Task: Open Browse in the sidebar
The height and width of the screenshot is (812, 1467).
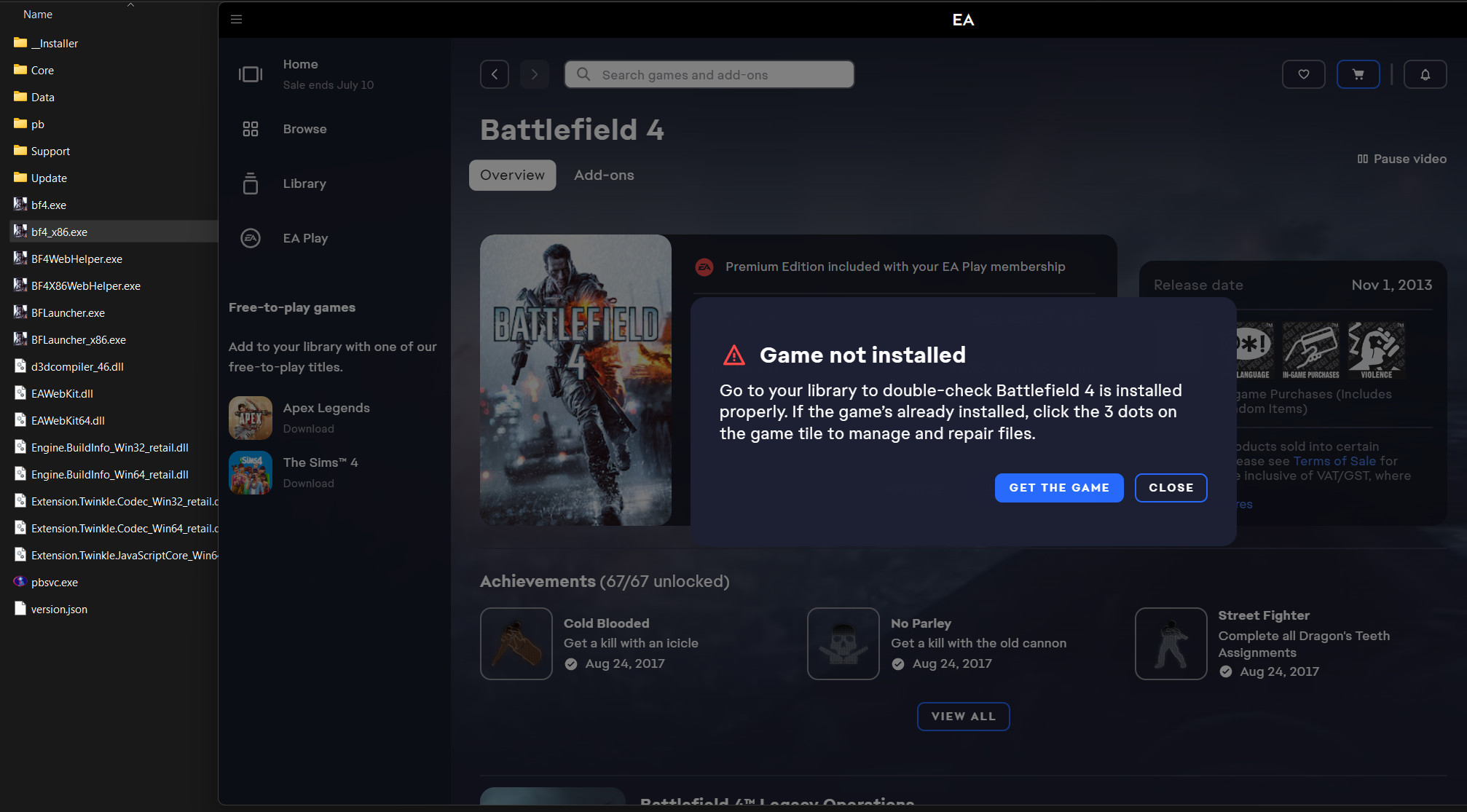Action: [305, 129]
